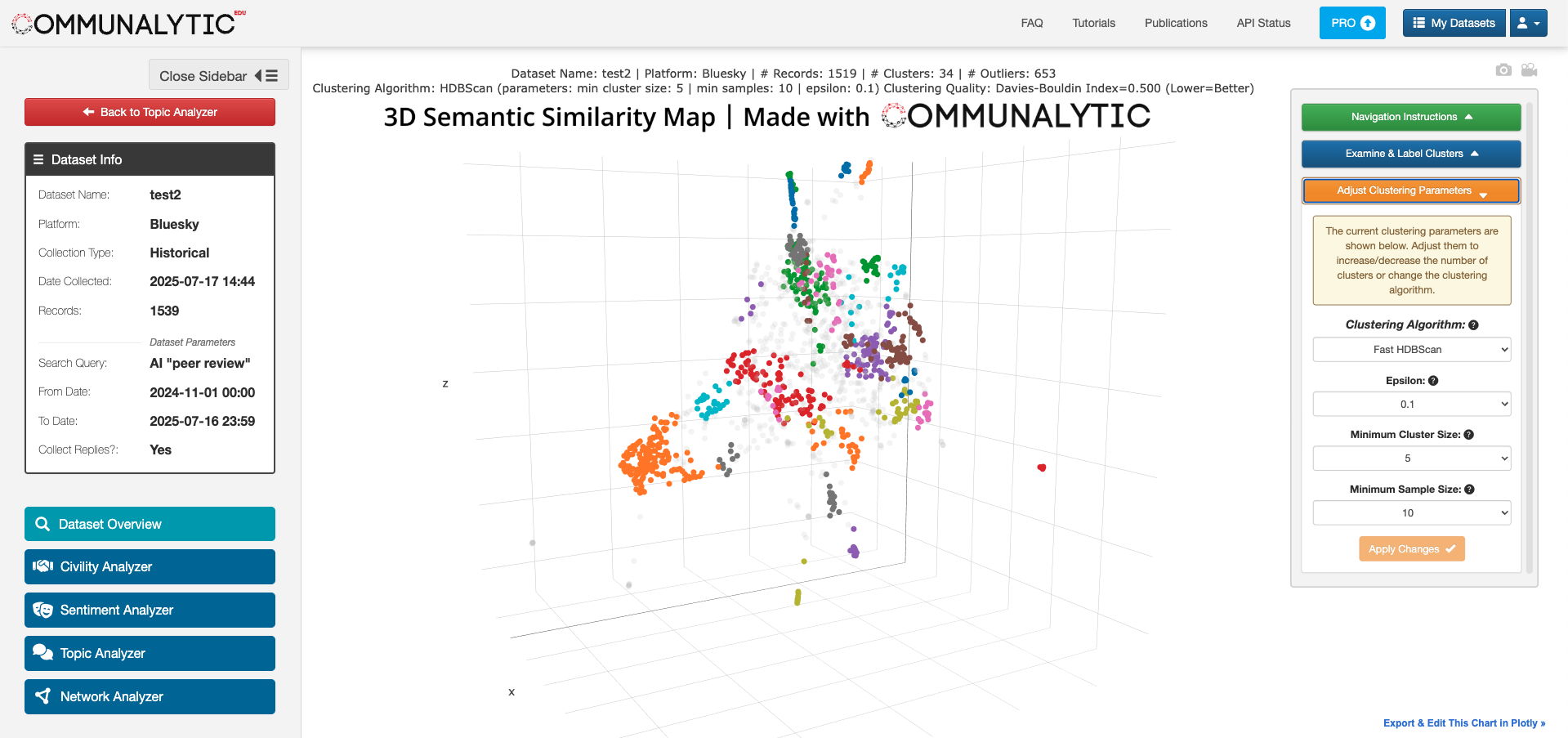Open the Tutorials page from the top menu
1568x738 pixels.
1093,23
